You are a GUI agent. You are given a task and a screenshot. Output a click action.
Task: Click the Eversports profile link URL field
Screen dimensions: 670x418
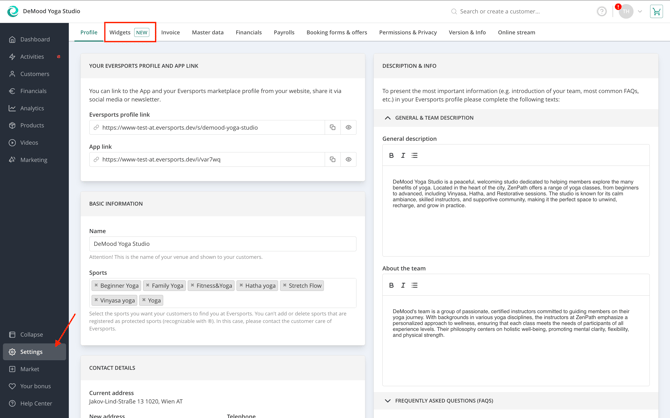(x=207, y=127)
